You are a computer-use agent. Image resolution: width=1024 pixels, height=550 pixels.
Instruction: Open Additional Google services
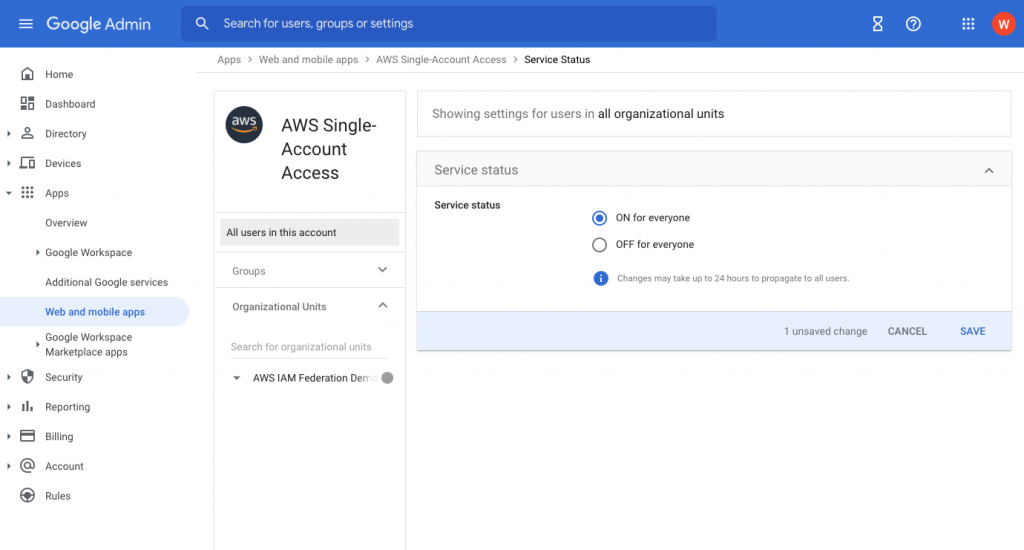[x=106, y=282]
